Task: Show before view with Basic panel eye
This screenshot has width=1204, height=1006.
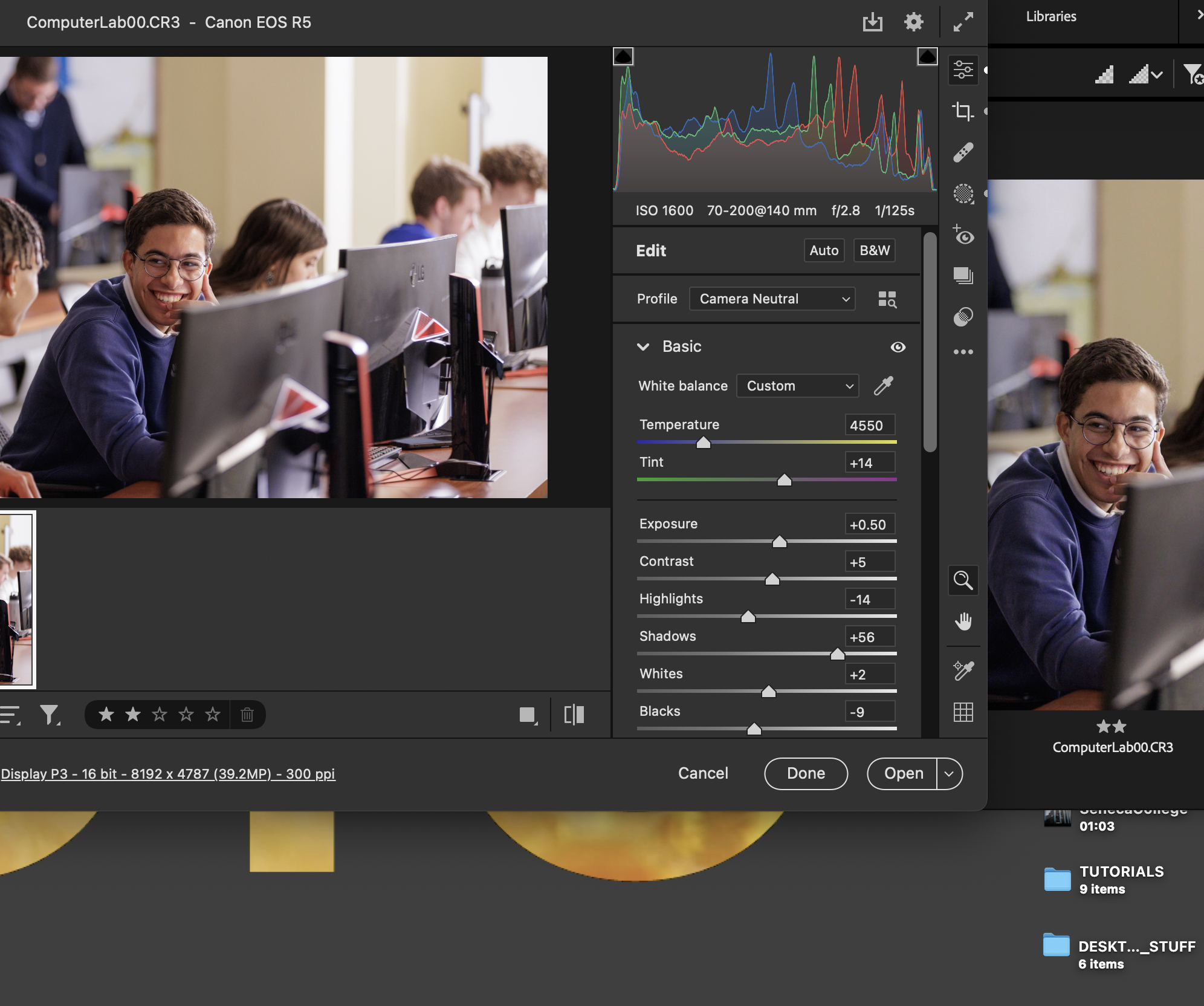Action: (898, 346)
